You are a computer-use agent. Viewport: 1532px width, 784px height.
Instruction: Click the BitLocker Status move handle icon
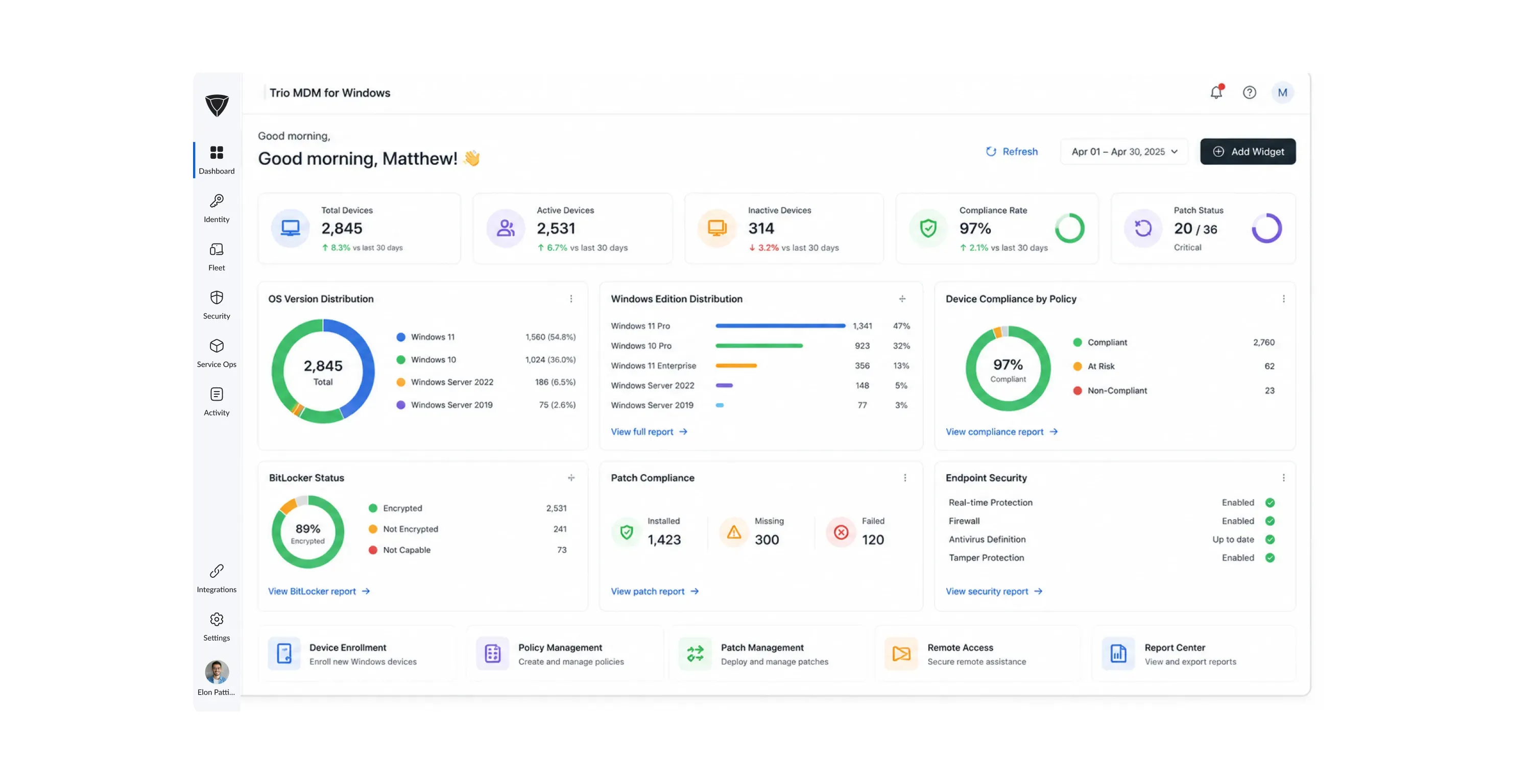pyautogui.click(x=571, y=478)
